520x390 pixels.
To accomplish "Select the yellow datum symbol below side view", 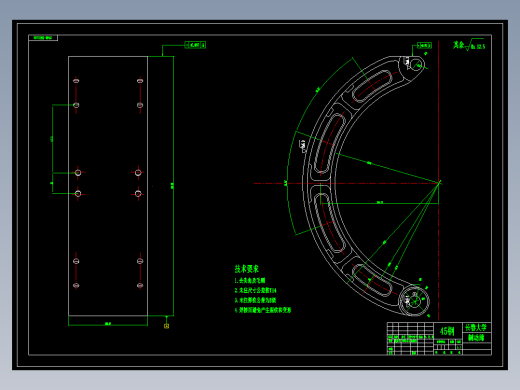I will tap(166, 326).
